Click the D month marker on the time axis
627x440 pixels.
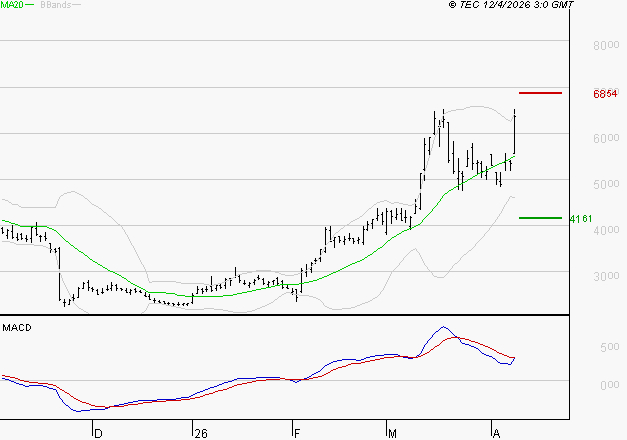point(98,433)
